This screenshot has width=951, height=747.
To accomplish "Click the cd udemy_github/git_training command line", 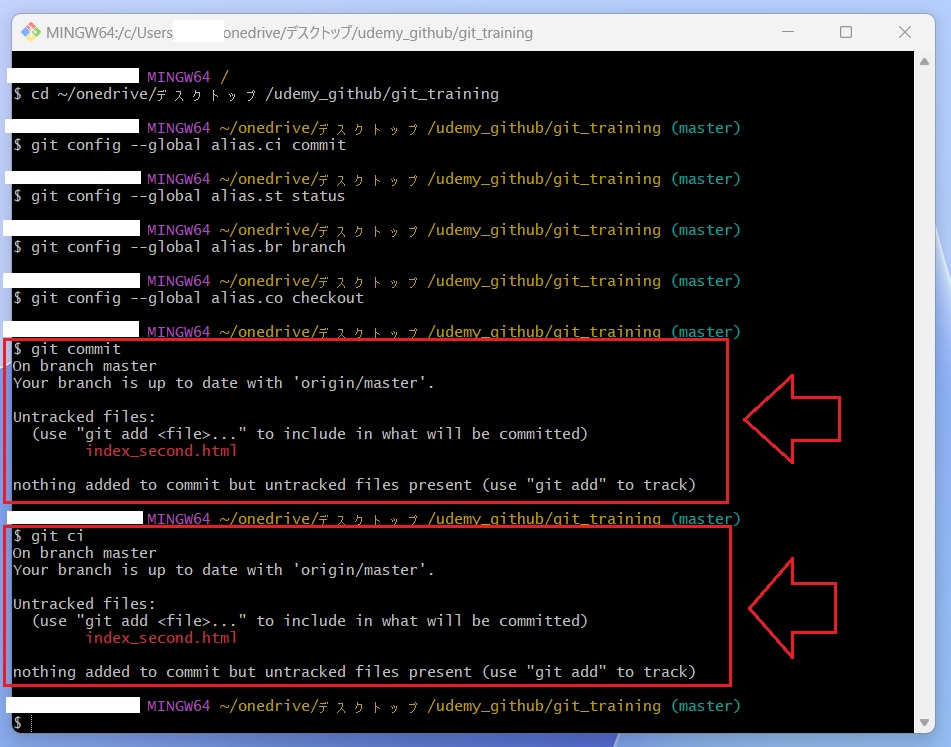I will 256,94.
